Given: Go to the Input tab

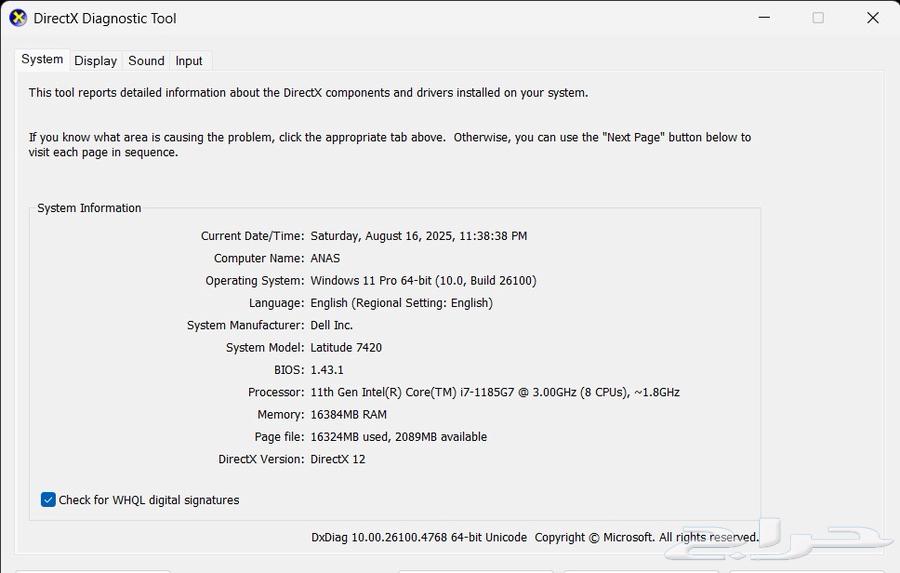Looking at the screenshot, I should (x=189, y=61).
